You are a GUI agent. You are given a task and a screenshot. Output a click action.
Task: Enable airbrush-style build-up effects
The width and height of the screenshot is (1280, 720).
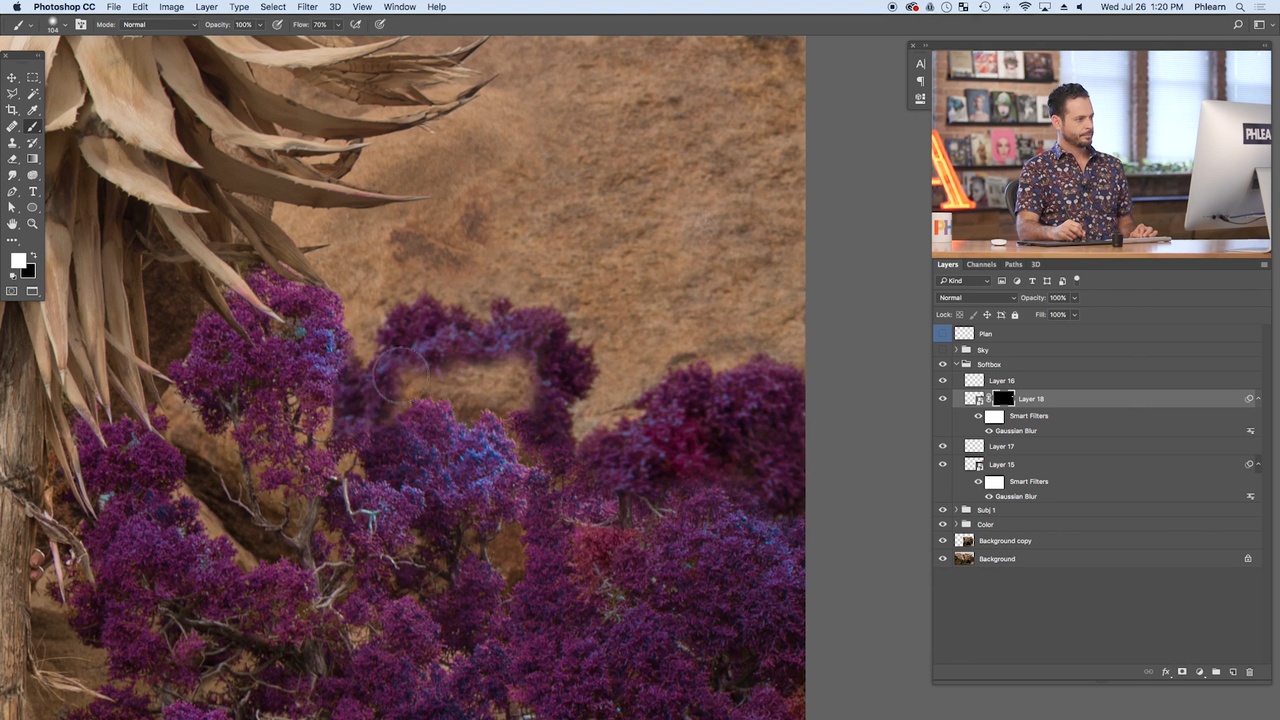click(356, 24)
